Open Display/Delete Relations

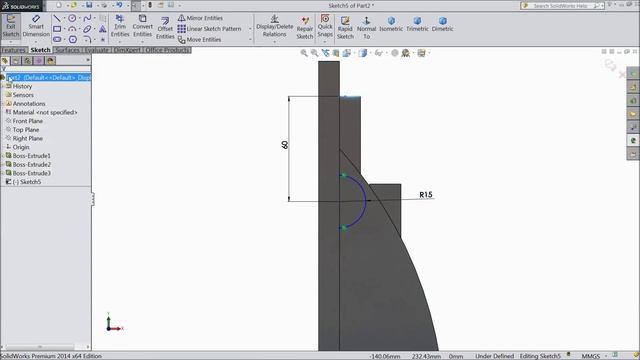274,26
